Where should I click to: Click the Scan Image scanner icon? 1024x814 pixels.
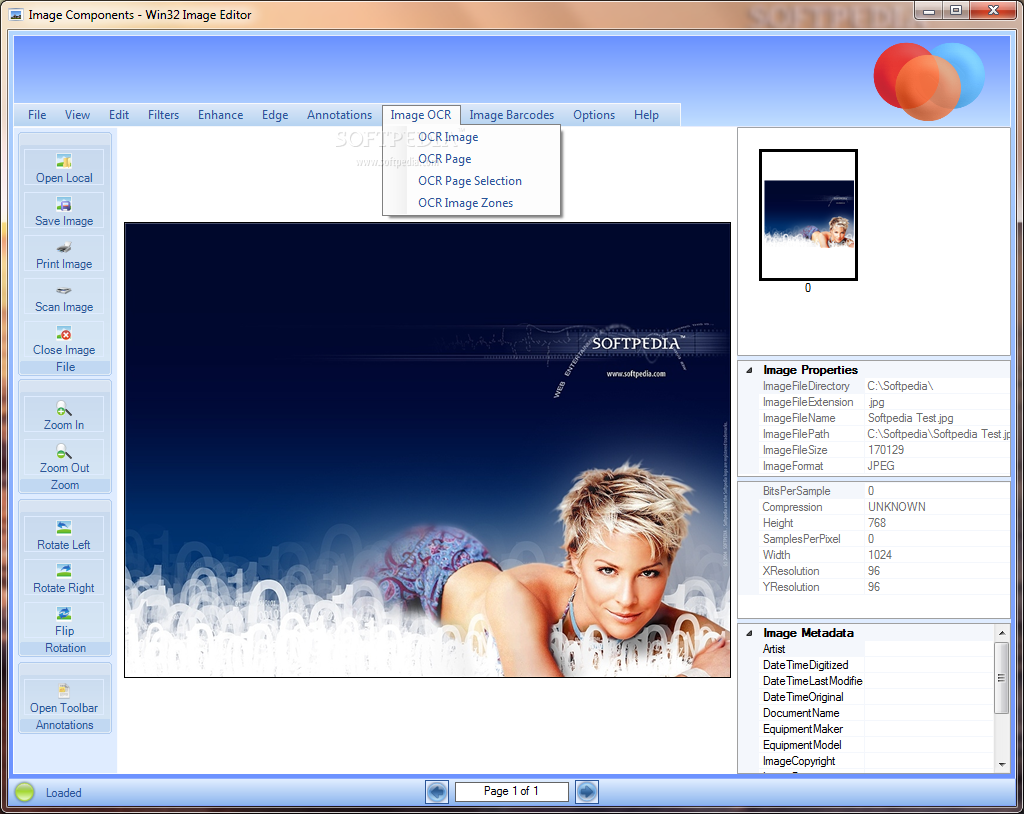[x=64, y=290]
